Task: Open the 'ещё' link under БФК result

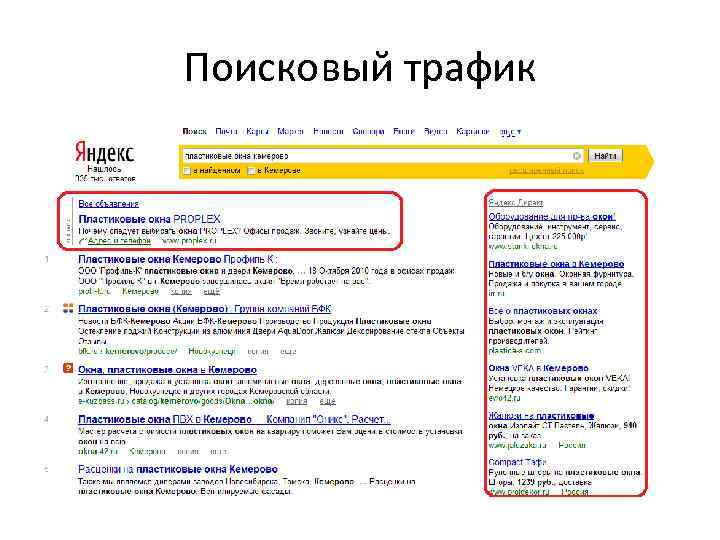Action: pyautogui.click(x=288, y=352)
